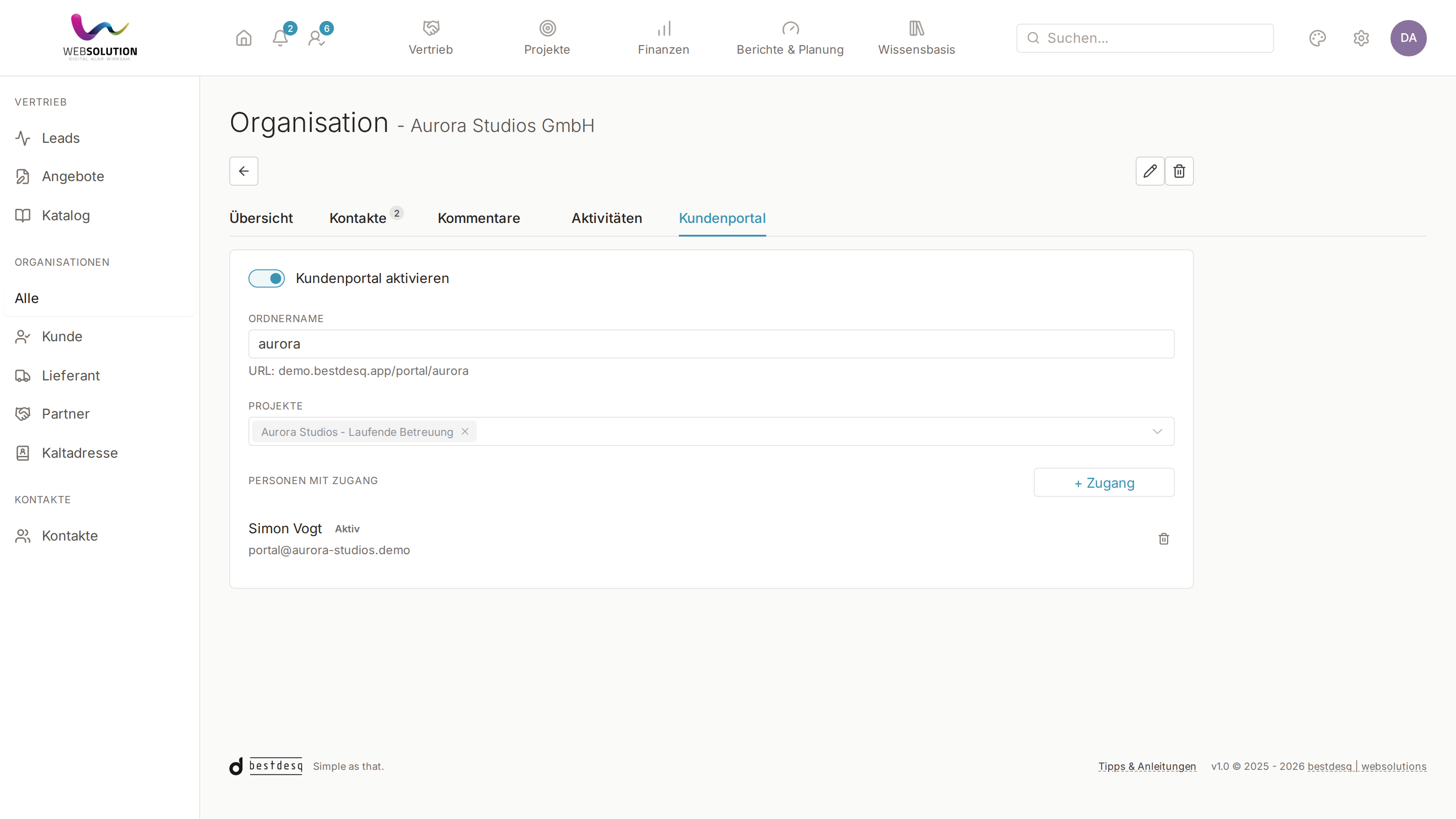
Task: Focus the Suchen search field
Action: [x=1145, y=38]
